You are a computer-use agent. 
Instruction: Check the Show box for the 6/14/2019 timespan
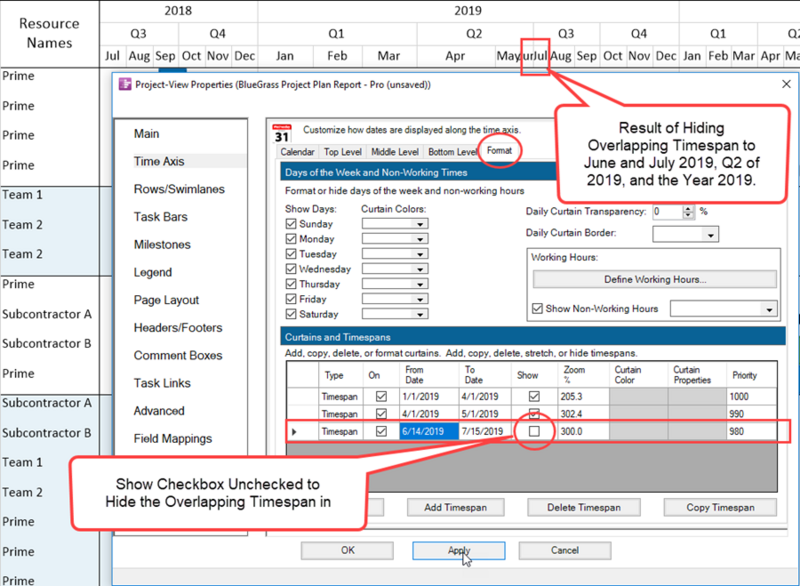534,431
